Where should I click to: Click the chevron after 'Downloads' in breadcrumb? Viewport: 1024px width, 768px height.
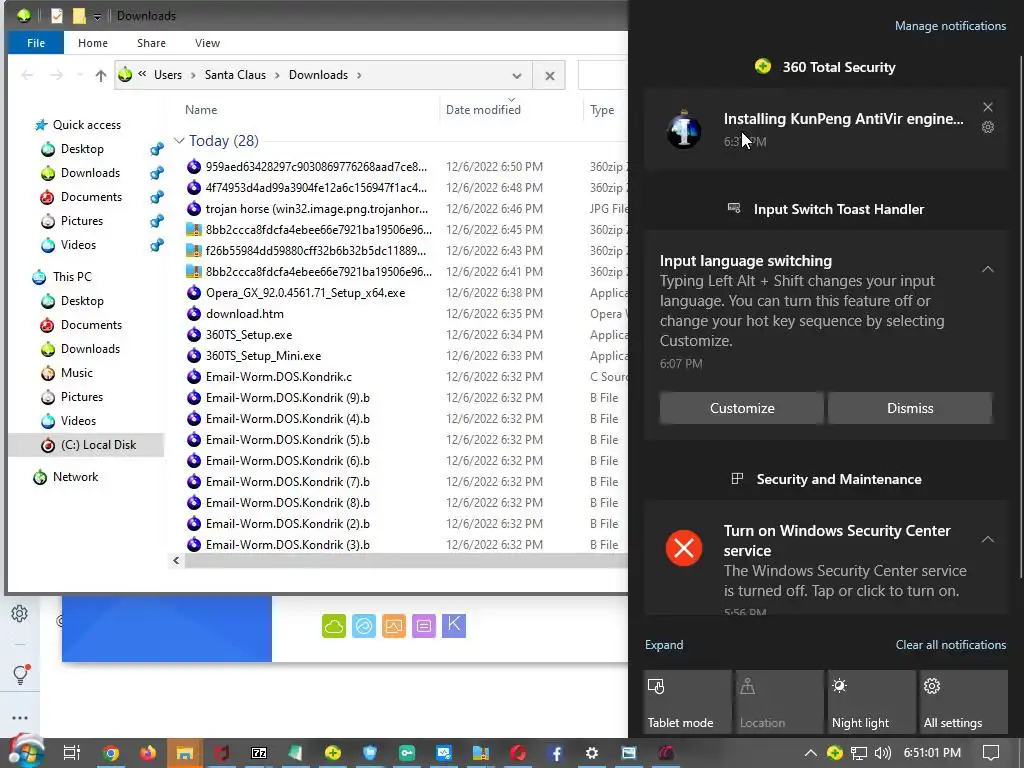[x=359, y=75]
